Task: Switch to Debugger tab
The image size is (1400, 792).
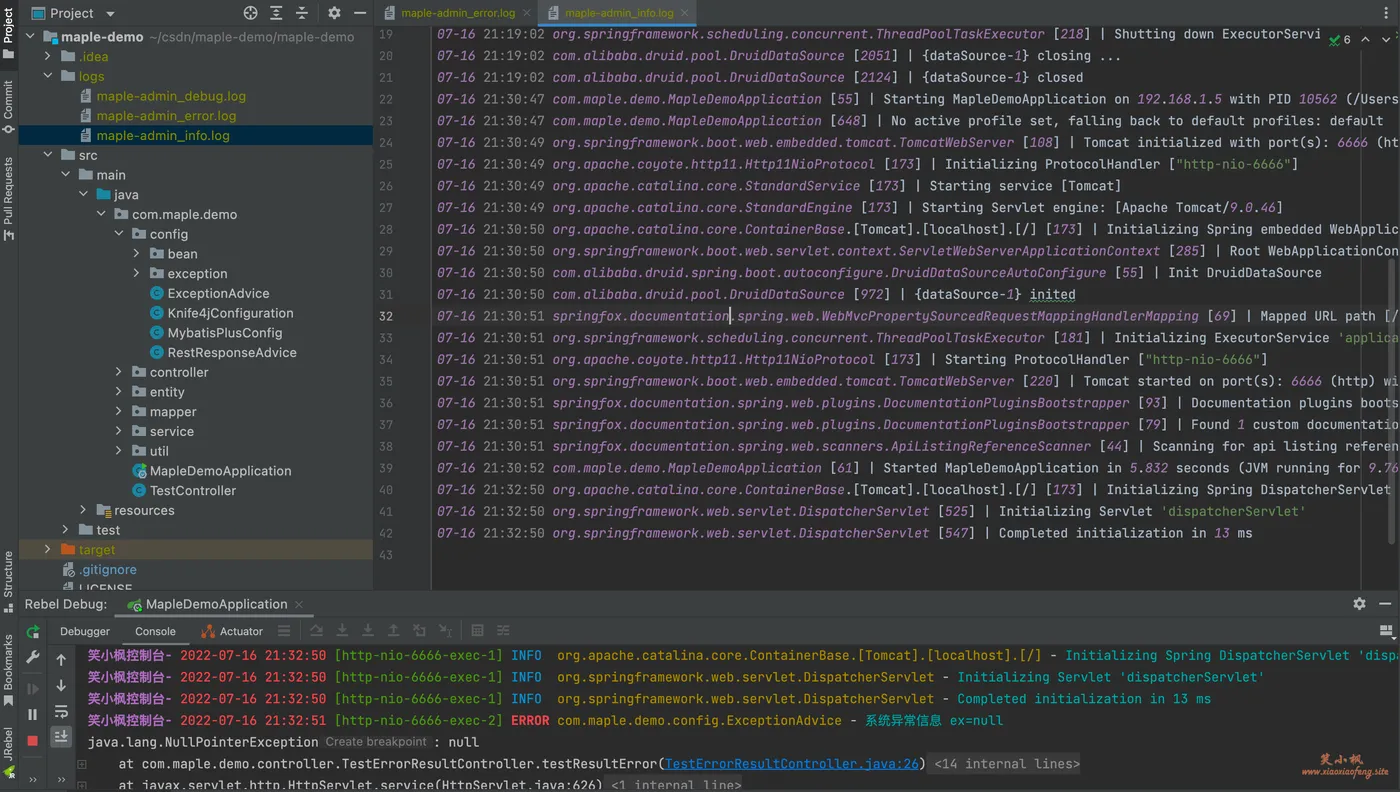Action: [x=85, y=631]
